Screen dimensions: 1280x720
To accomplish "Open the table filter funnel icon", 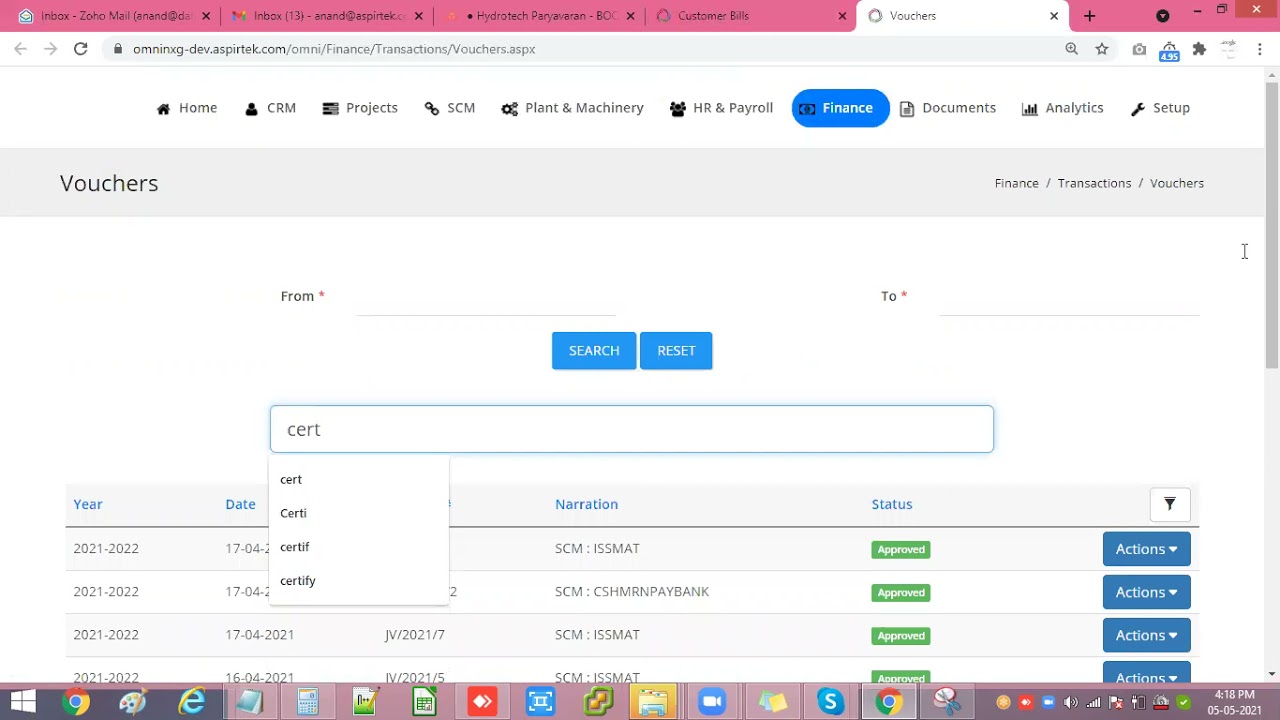I will [x=1169, y=504].
